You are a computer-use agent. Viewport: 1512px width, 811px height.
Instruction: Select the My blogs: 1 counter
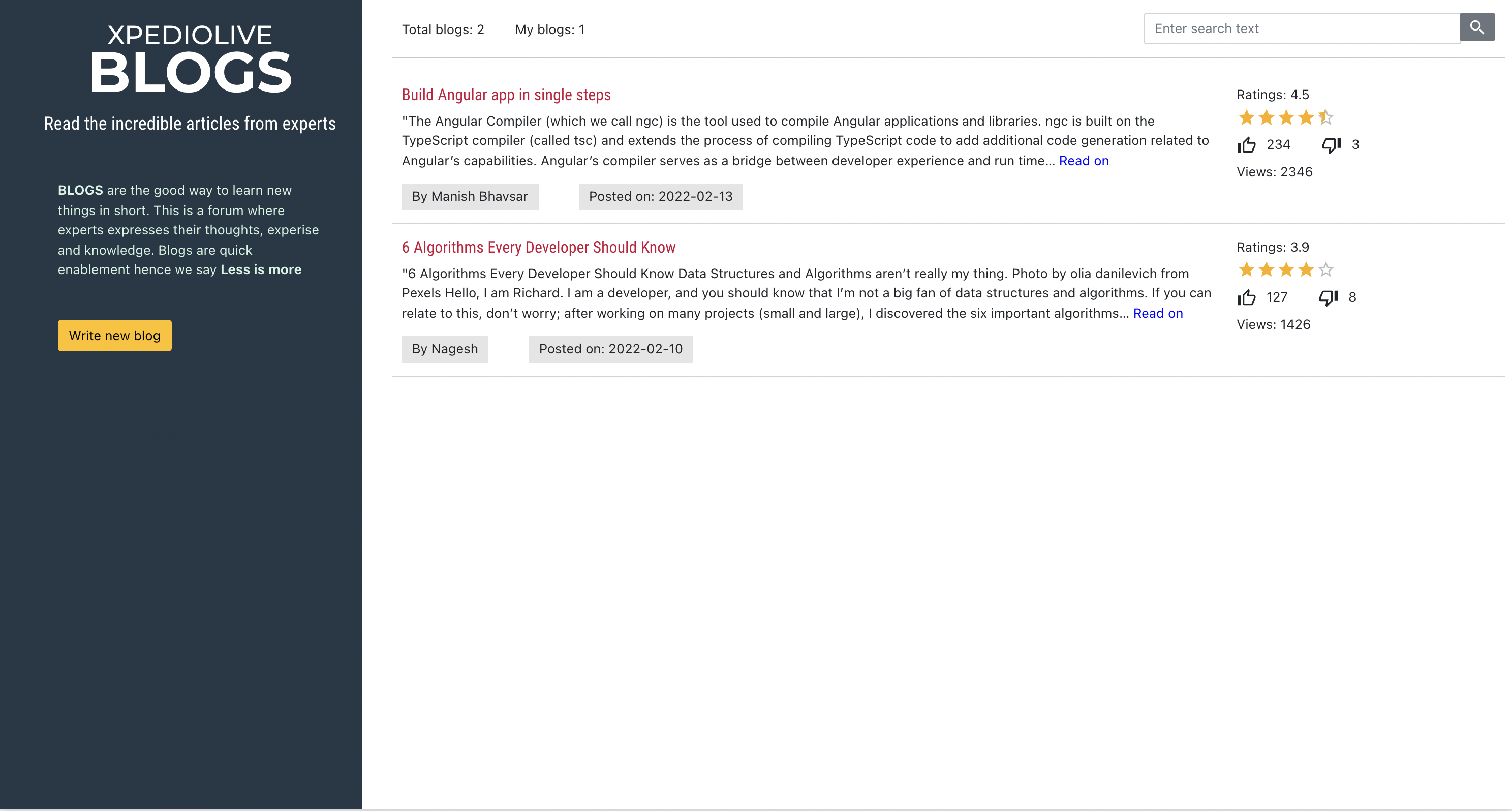point(549,29)
